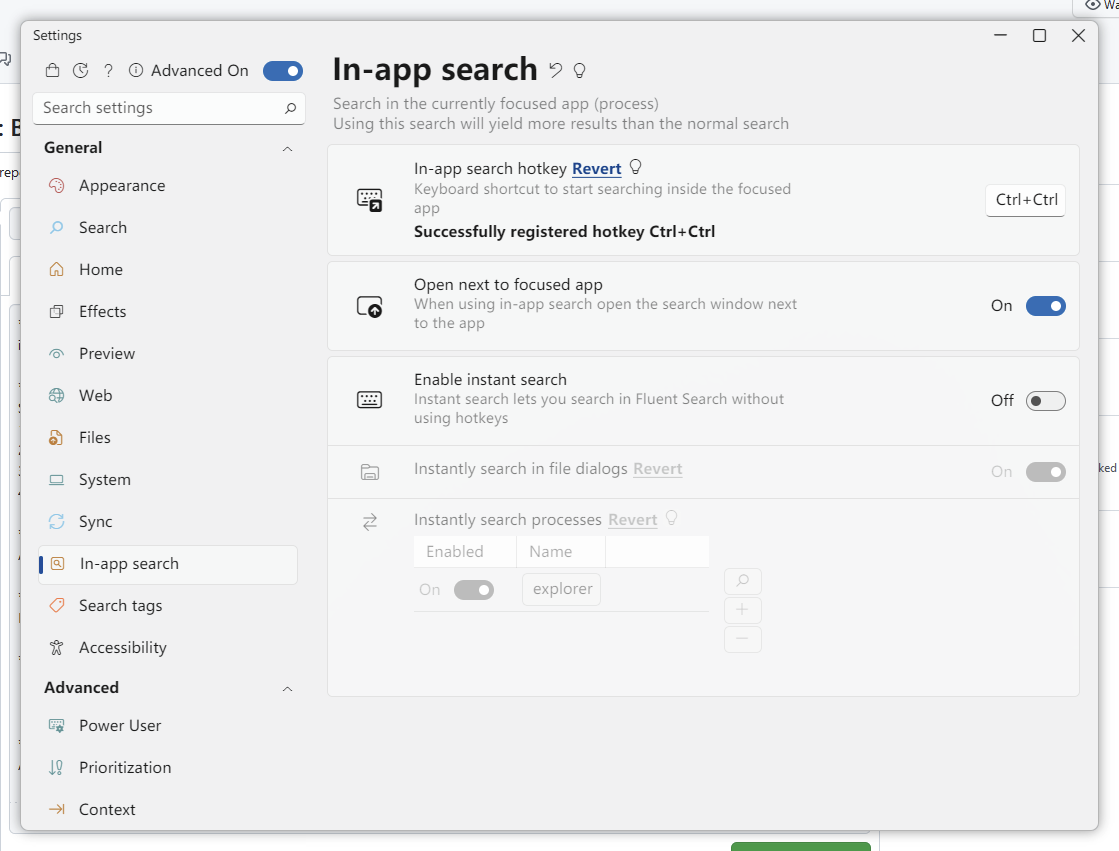Viewport: 1119px width, 851px height.
Task: Toggle off Open next to focused app
Action: coord(1045,306)
